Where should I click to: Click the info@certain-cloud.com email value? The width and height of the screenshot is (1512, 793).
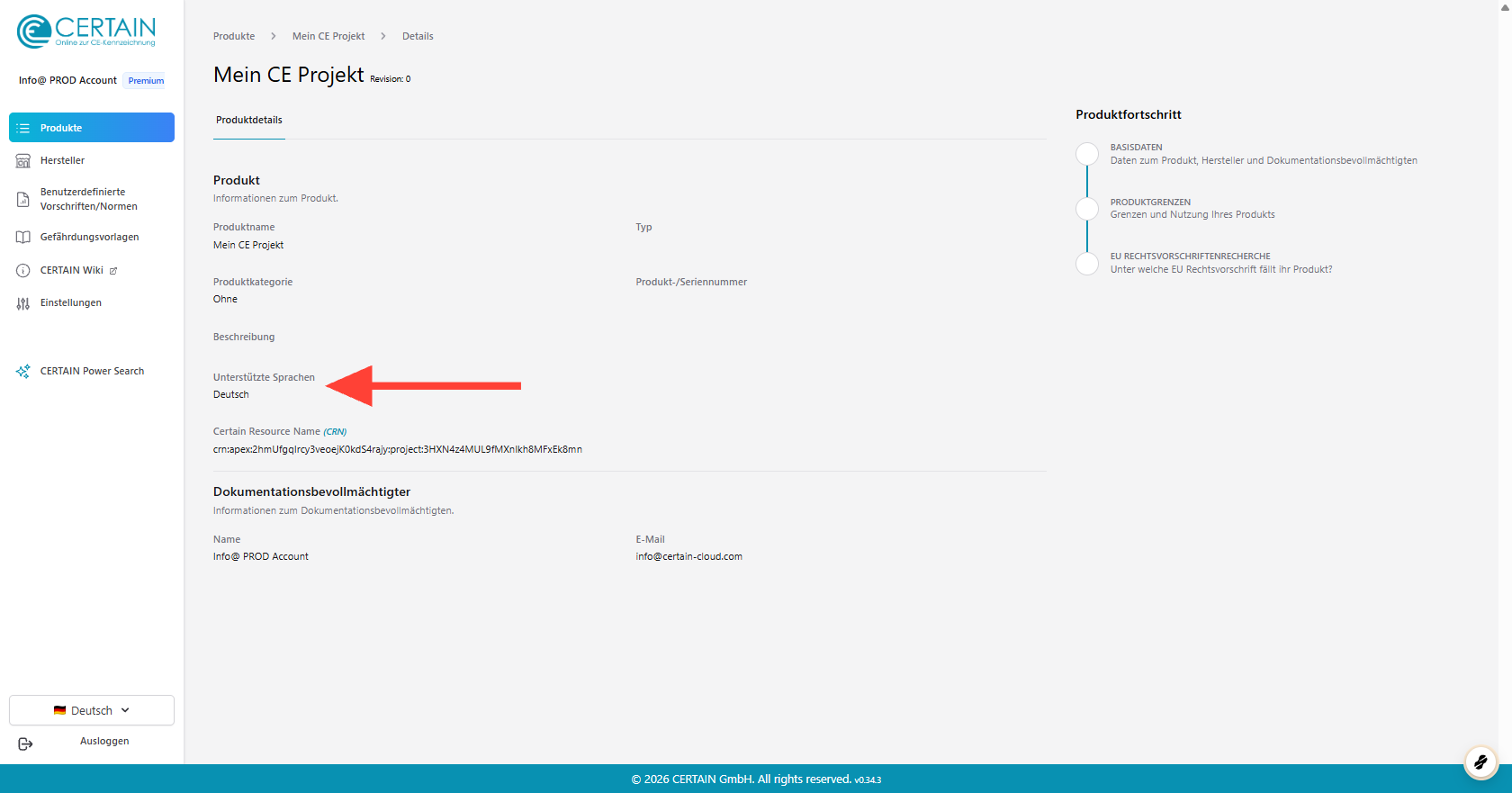[689, 557]
